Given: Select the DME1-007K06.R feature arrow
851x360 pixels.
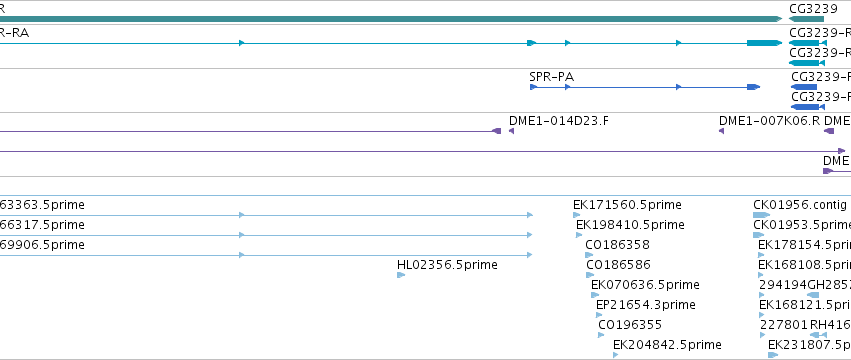Looking at the screenshot, I should pyautogui.click(x=721, y=131).
